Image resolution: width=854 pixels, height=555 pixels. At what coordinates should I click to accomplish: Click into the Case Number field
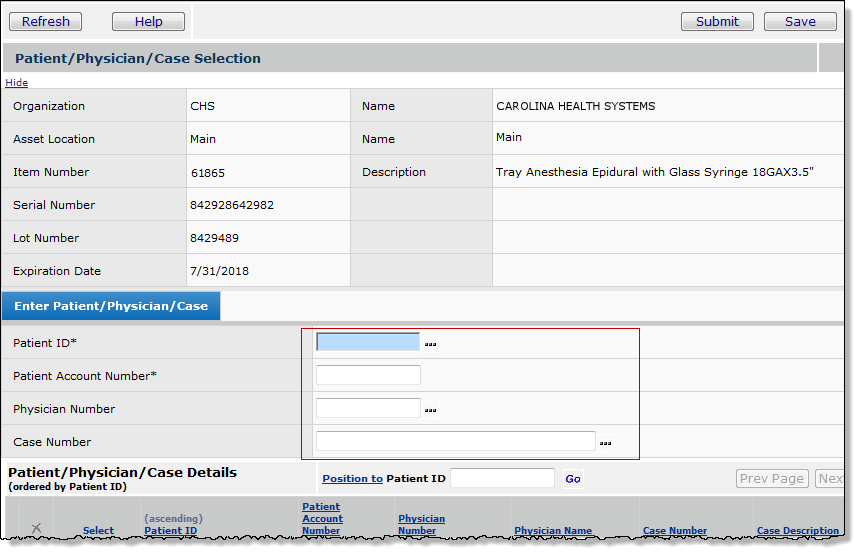[455, 441]
